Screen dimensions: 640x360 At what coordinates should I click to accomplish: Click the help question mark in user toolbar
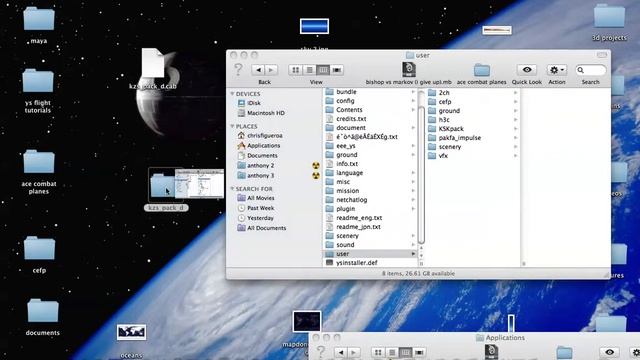click(x=238, y=70)
